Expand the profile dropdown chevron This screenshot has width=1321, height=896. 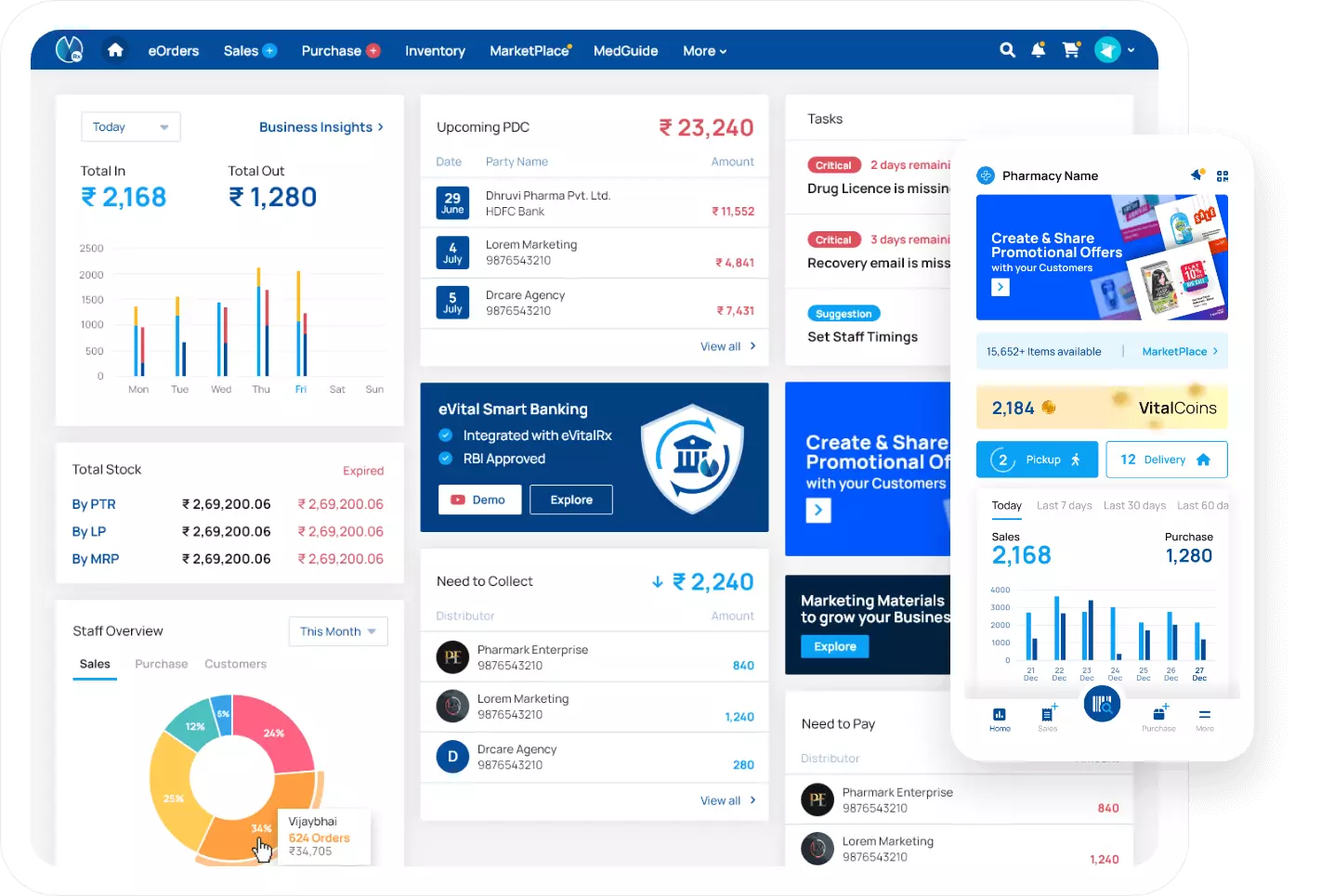click(x=1131, y=50)
